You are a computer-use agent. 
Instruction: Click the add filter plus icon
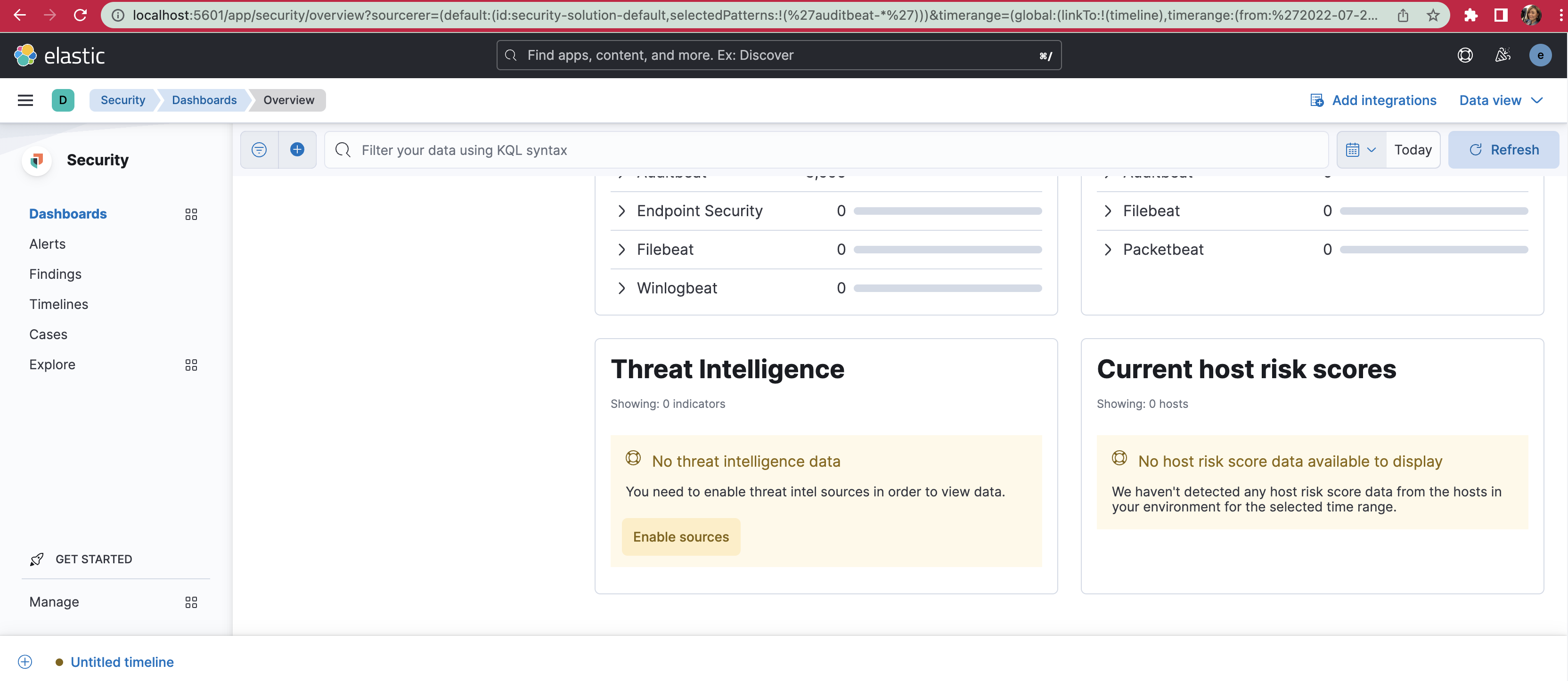pyautogui.click(x=297, y=150)
